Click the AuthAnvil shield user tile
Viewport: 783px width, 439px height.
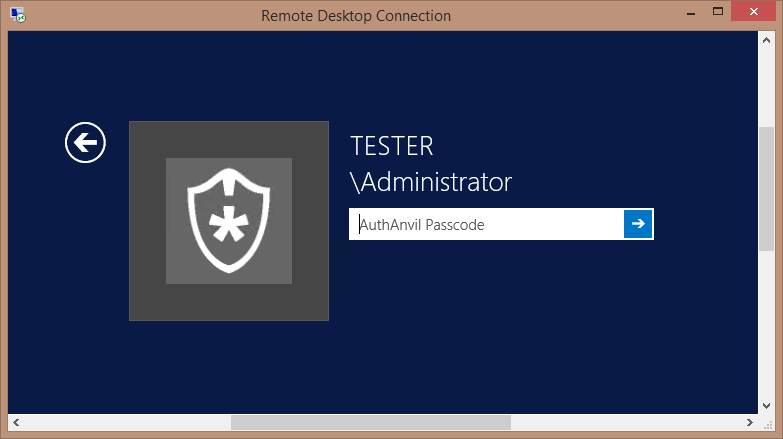pos(229,221)
